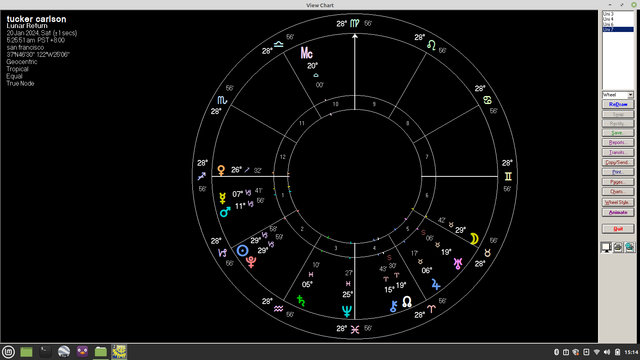Click the greyed Rectify button

tap(618, 124)
